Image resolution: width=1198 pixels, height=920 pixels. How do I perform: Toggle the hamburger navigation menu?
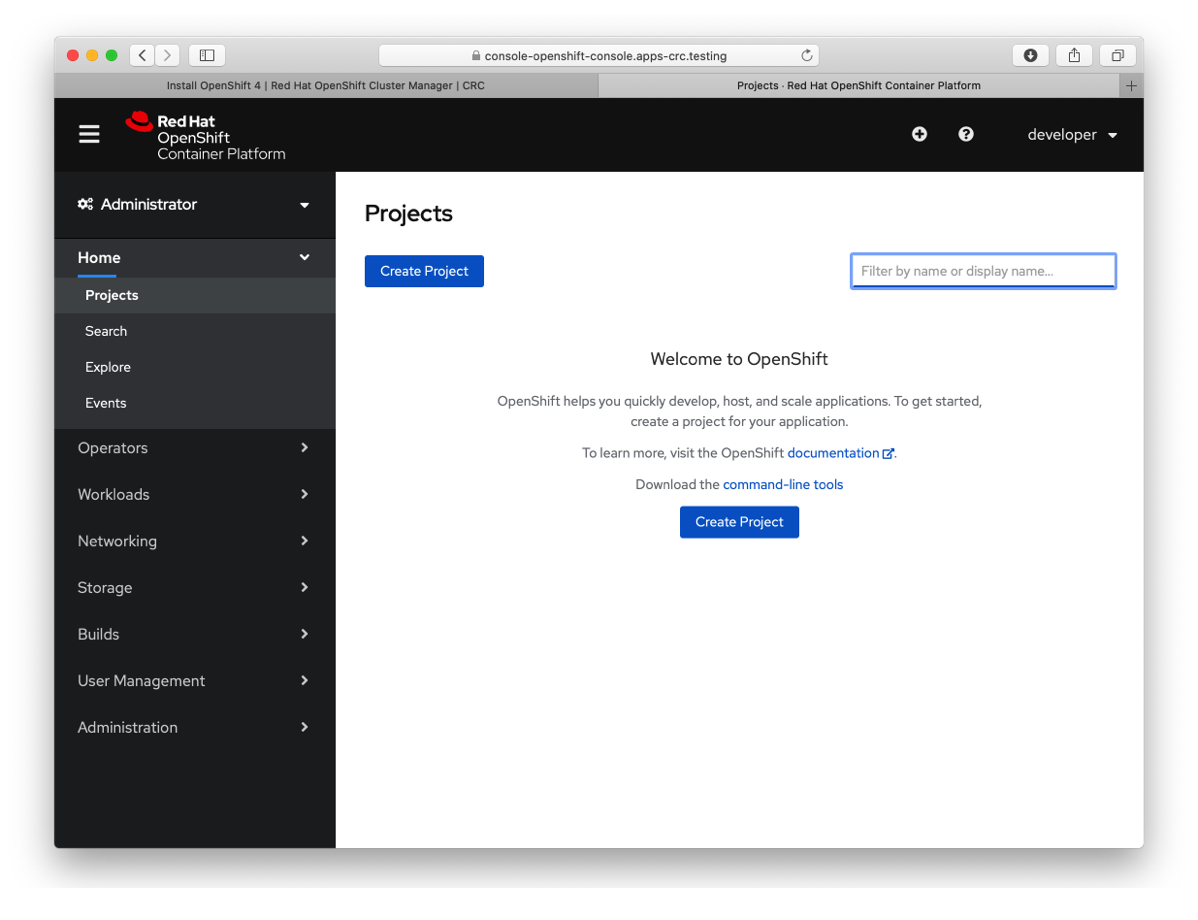[89, 134]
